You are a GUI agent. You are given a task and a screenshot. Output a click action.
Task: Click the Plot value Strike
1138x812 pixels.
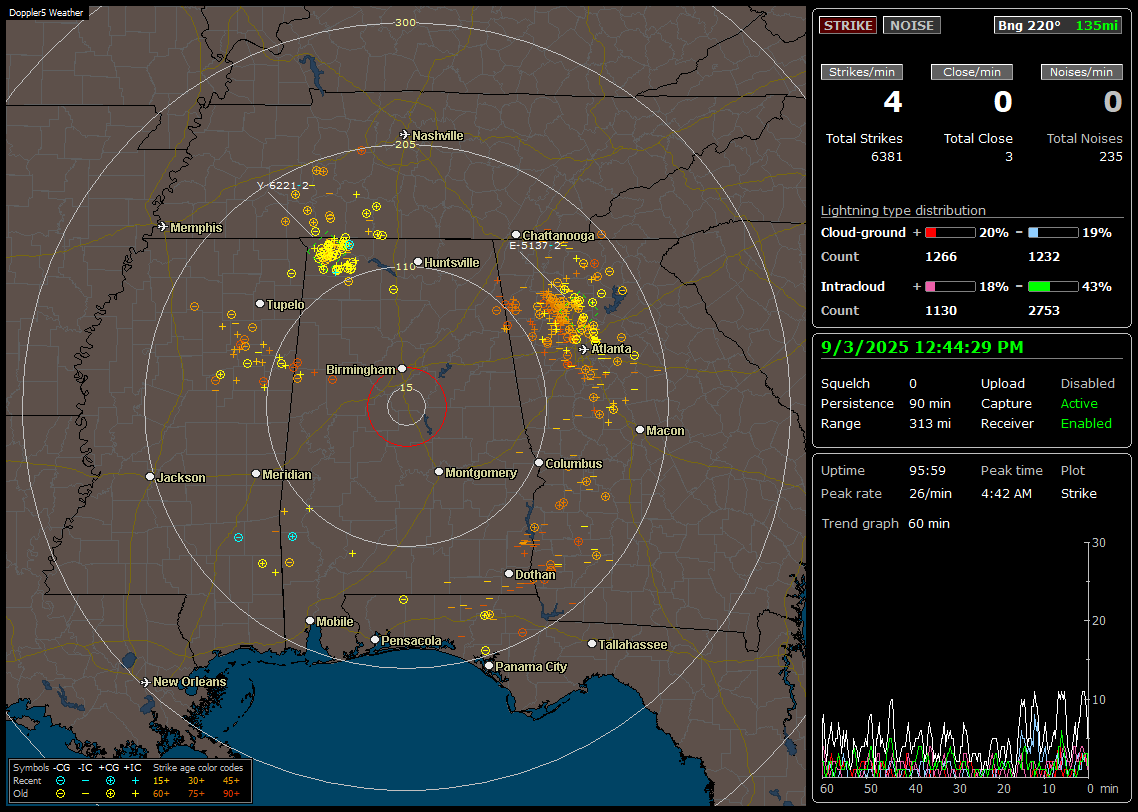click(x=1078, y=493)
